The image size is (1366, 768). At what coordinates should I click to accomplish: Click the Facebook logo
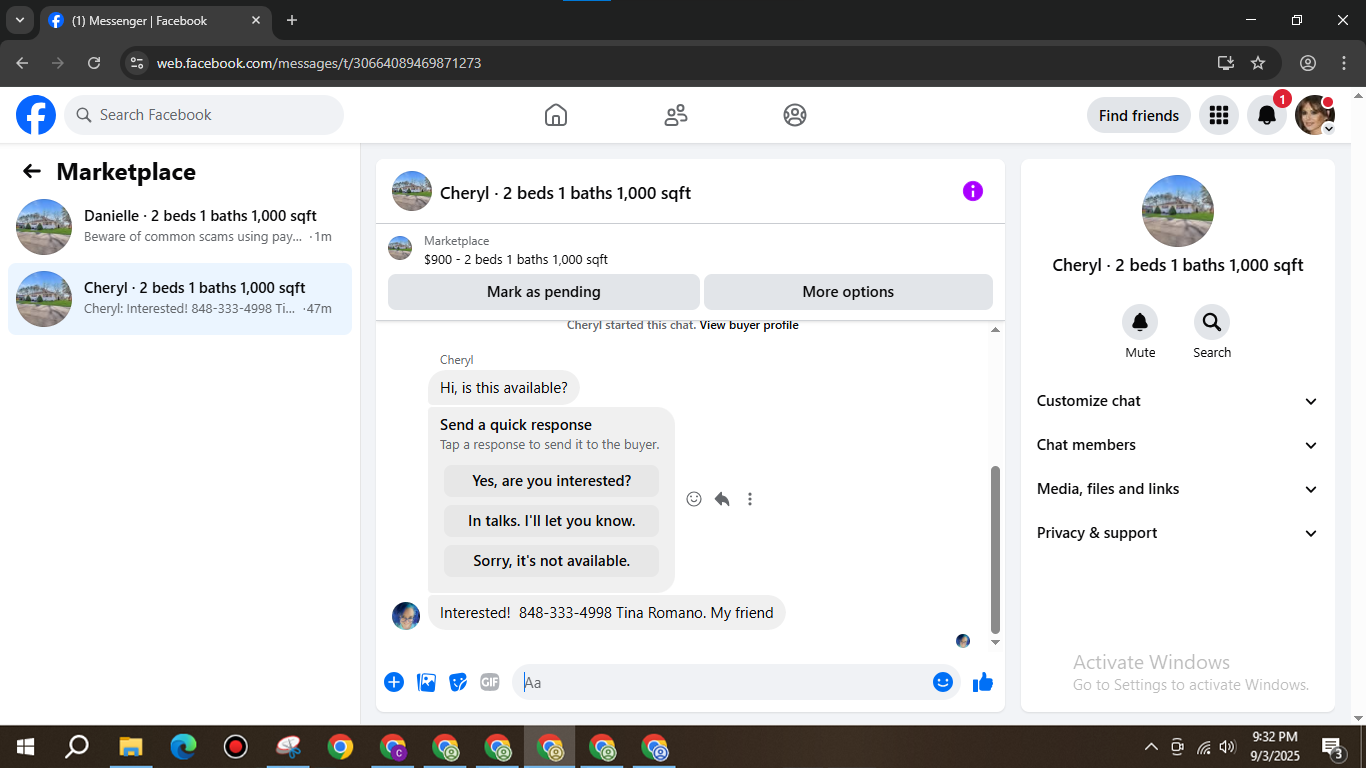36,115
